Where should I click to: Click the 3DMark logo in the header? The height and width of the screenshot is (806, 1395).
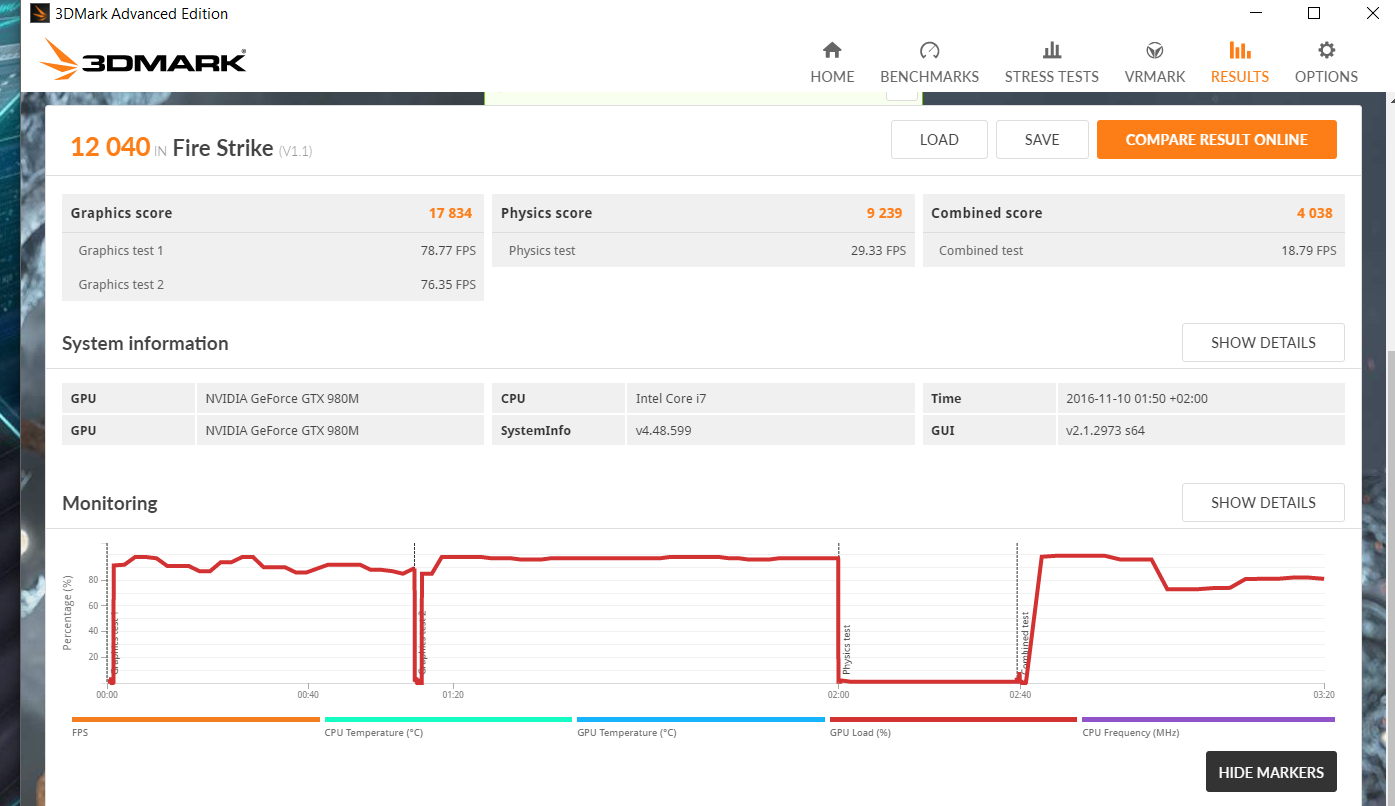[143, 60]
